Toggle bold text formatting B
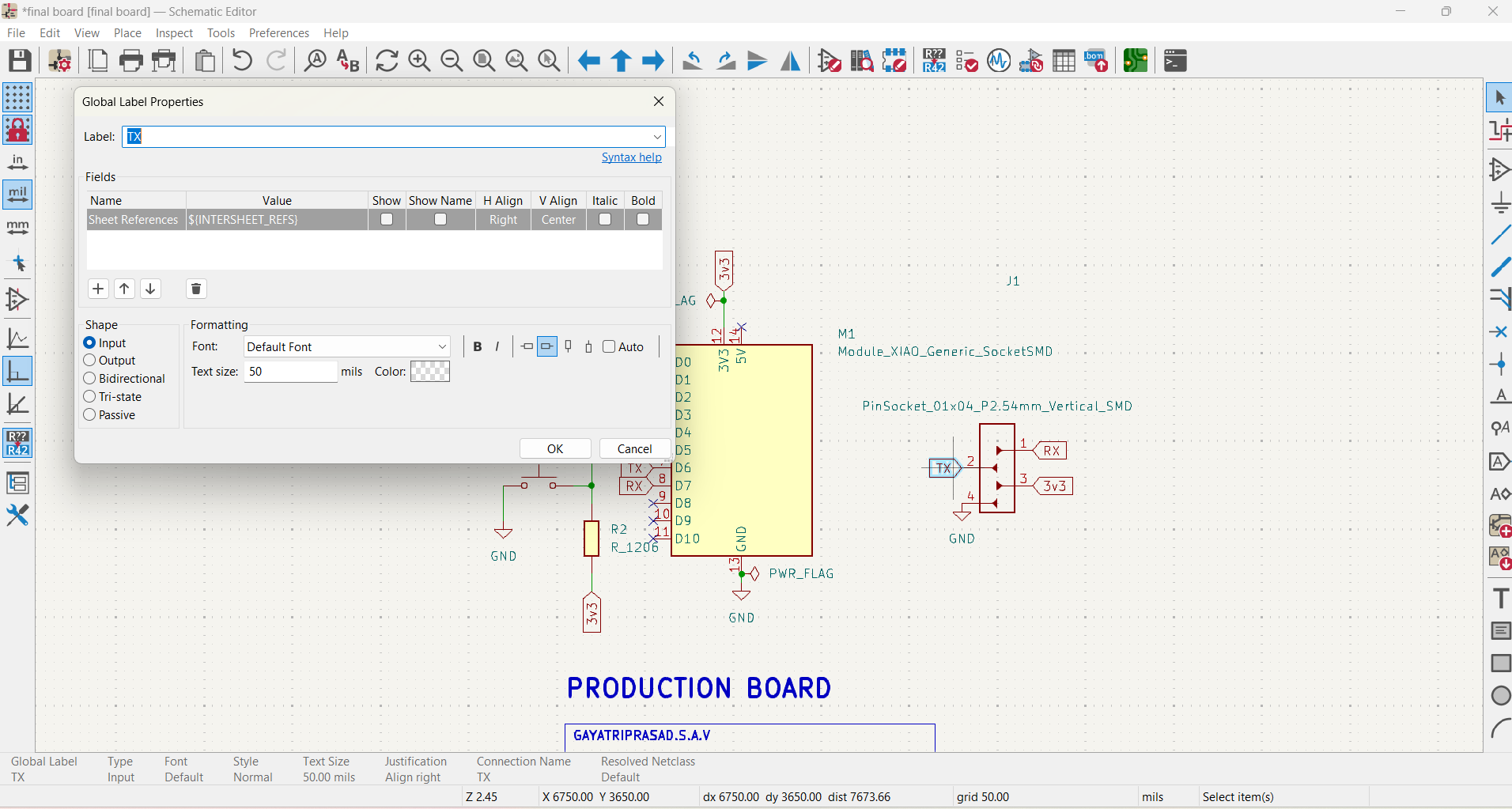This screenshot has width=1512, height=809. pos(478,346)
